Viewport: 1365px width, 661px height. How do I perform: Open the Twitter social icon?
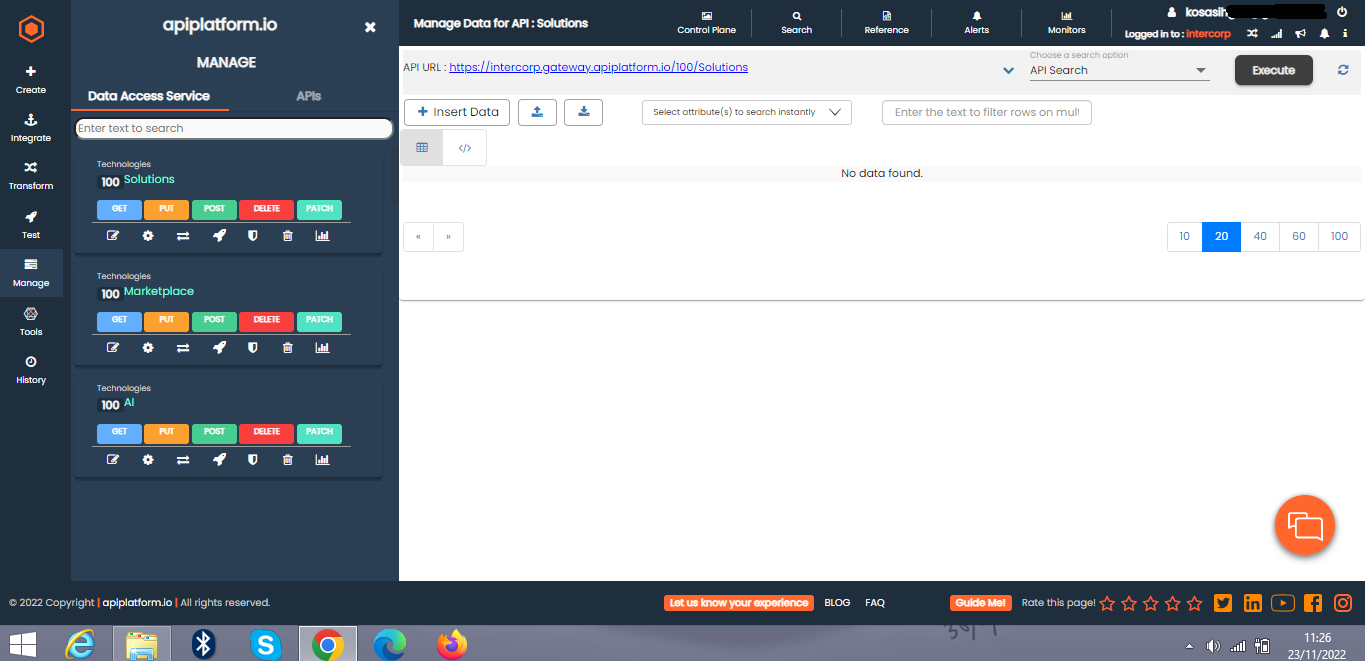click(x=1222, y=603)
